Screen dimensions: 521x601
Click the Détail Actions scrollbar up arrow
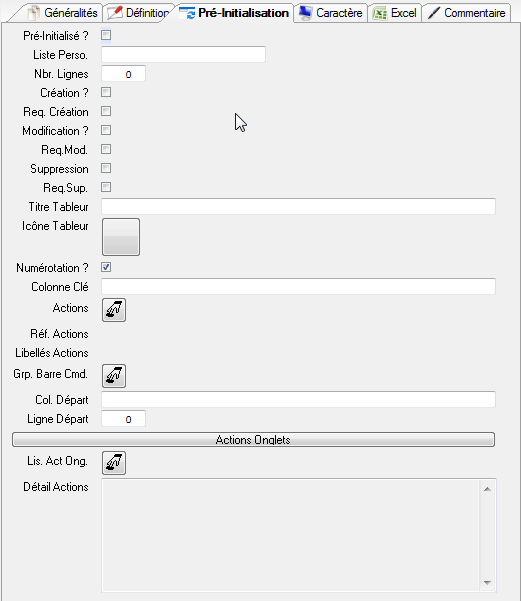coord(487,489)
